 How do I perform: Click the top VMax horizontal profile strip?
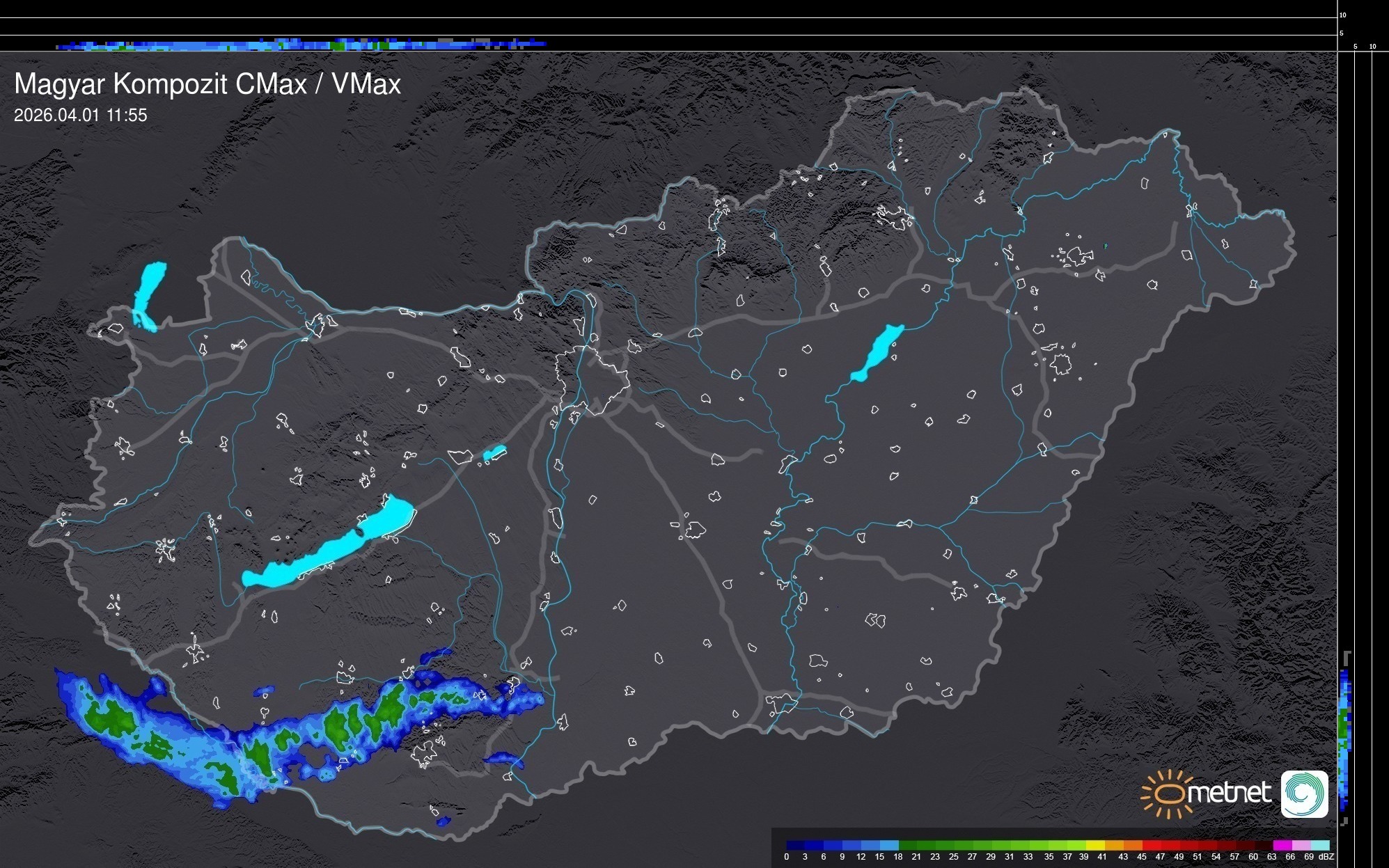pyautogui.click(x=299, y=45)
